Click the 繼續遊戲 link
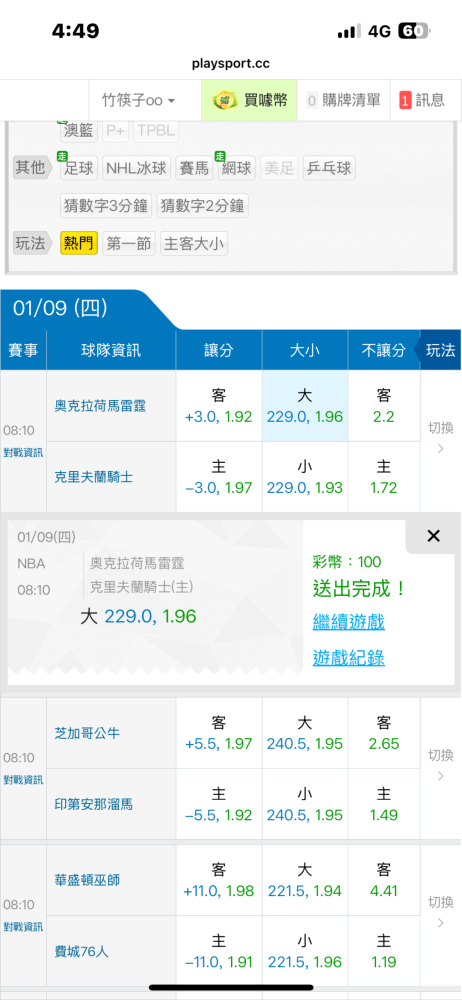The width and height of the screenshot is (462, 1000). click(x=348, y=622)
